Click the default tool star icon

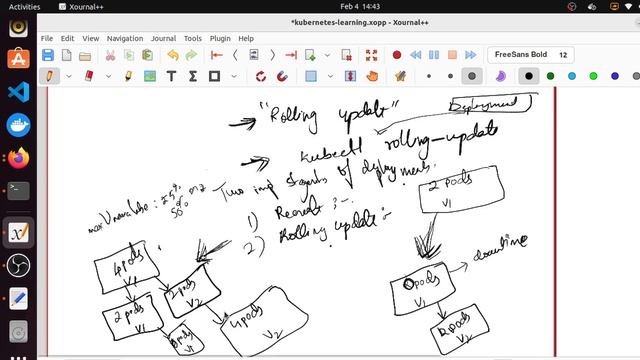(400, 76)
